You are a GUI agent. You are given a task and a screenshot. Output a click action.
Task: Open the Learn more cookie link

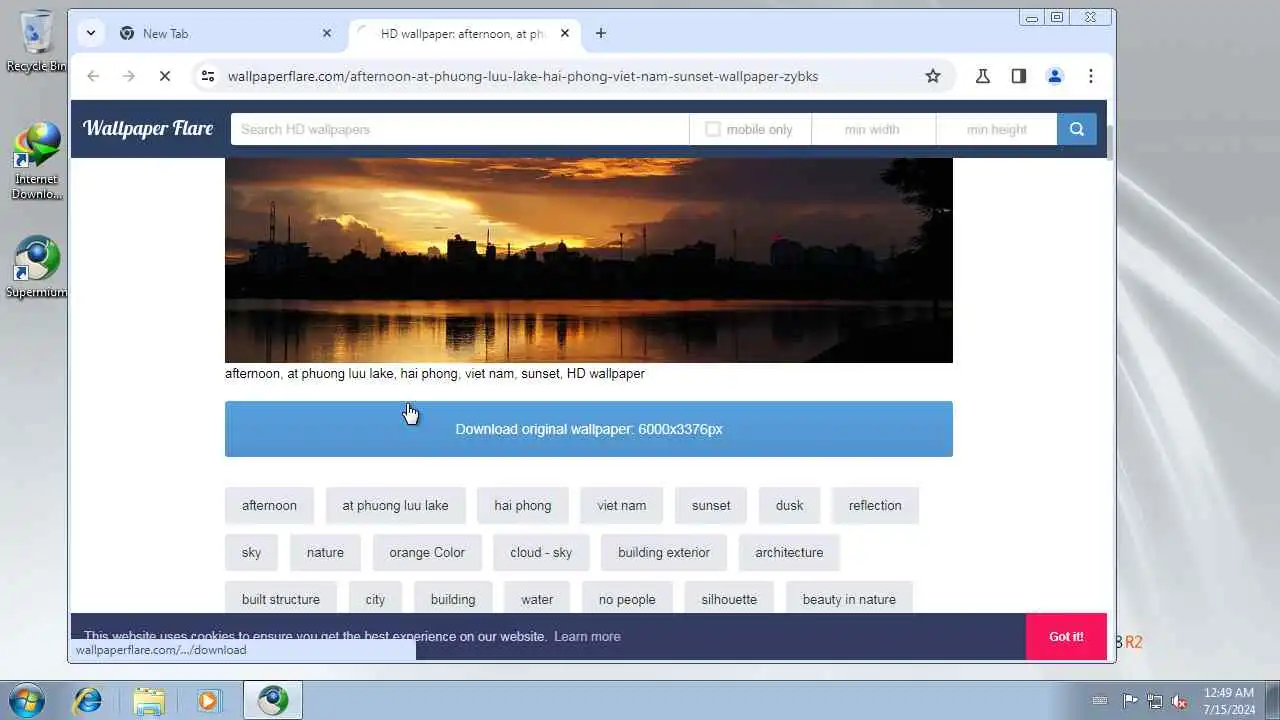(x=587, y=636)
